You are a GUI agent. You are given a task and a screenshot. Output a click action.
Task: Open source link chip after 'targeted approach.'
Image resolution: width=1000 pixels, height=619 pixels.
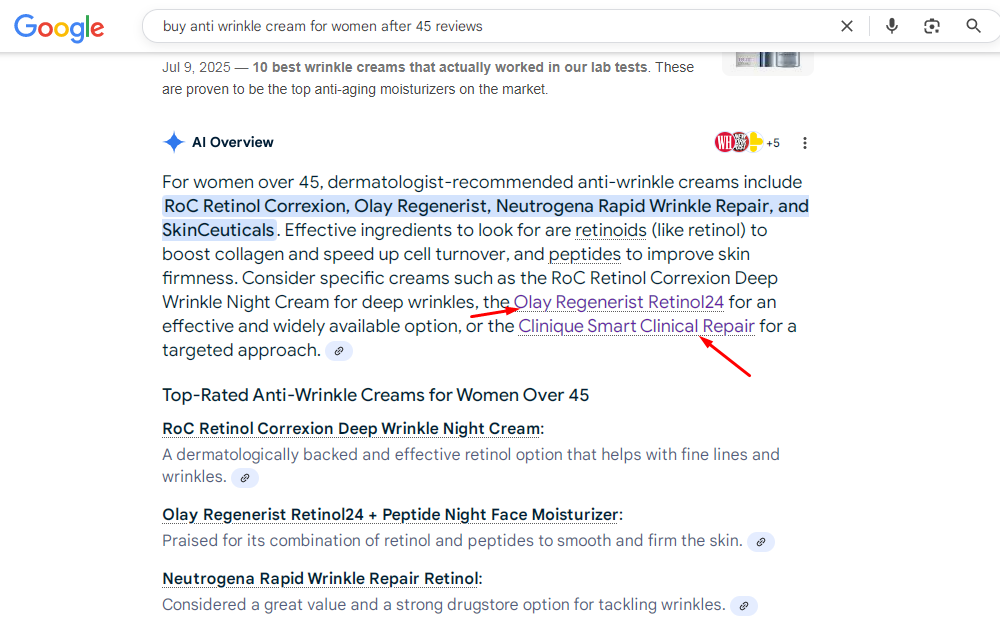click(x=339, y=351)
